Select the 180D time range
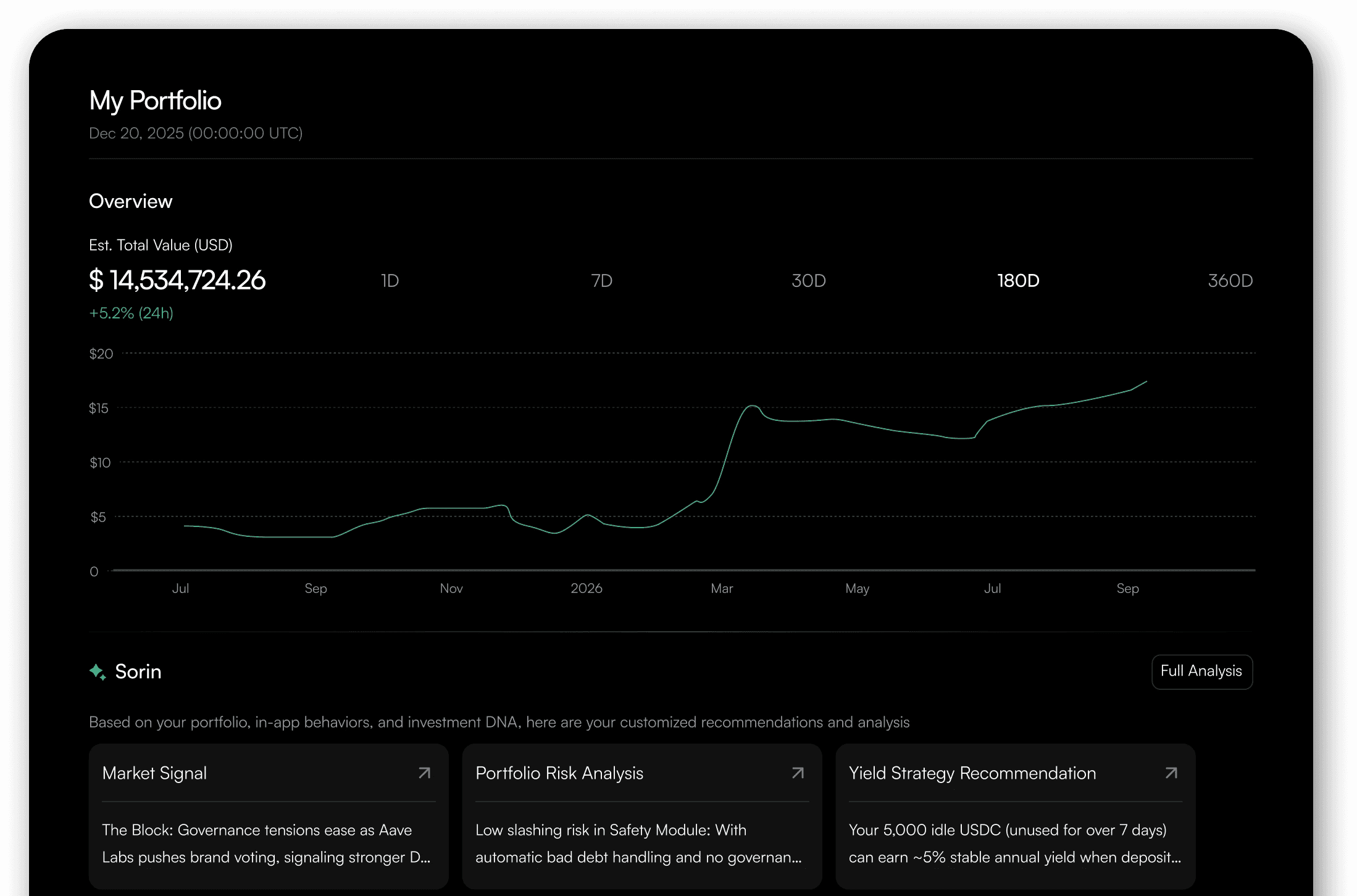This screenshot has width=1357, height=896. tap(1018, 281)
